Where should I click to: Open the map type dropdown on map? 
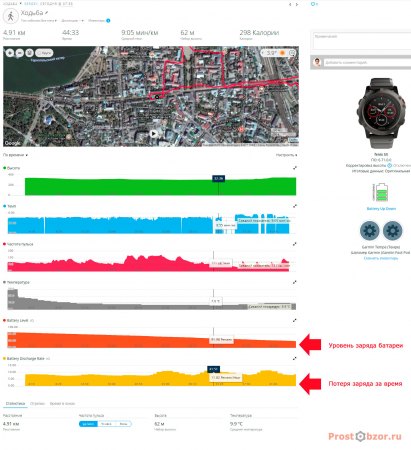tap(44, 53)
